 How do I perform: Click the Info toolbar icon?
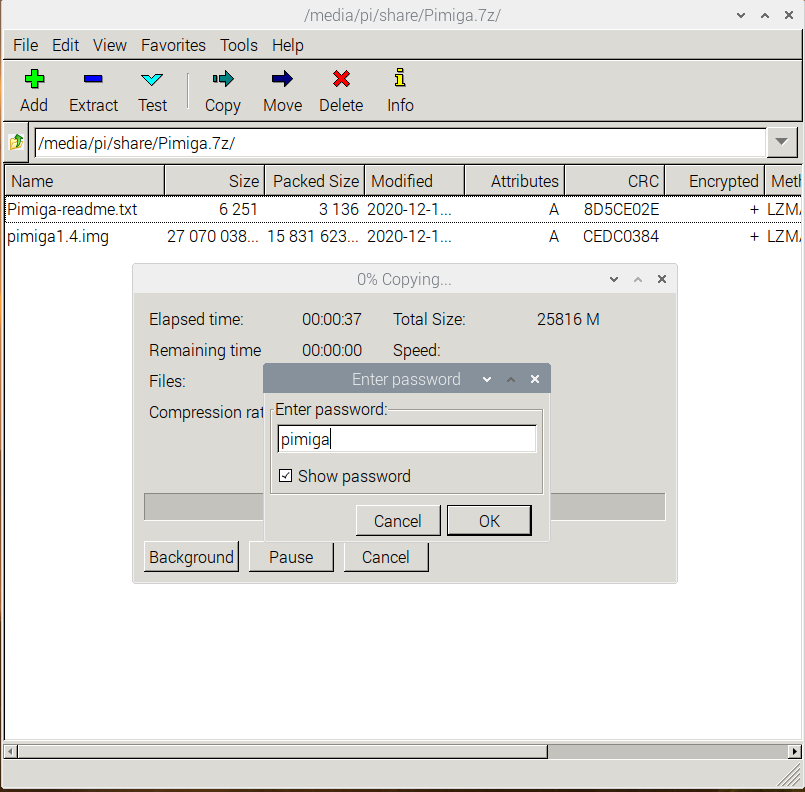(x=400, y=78)
